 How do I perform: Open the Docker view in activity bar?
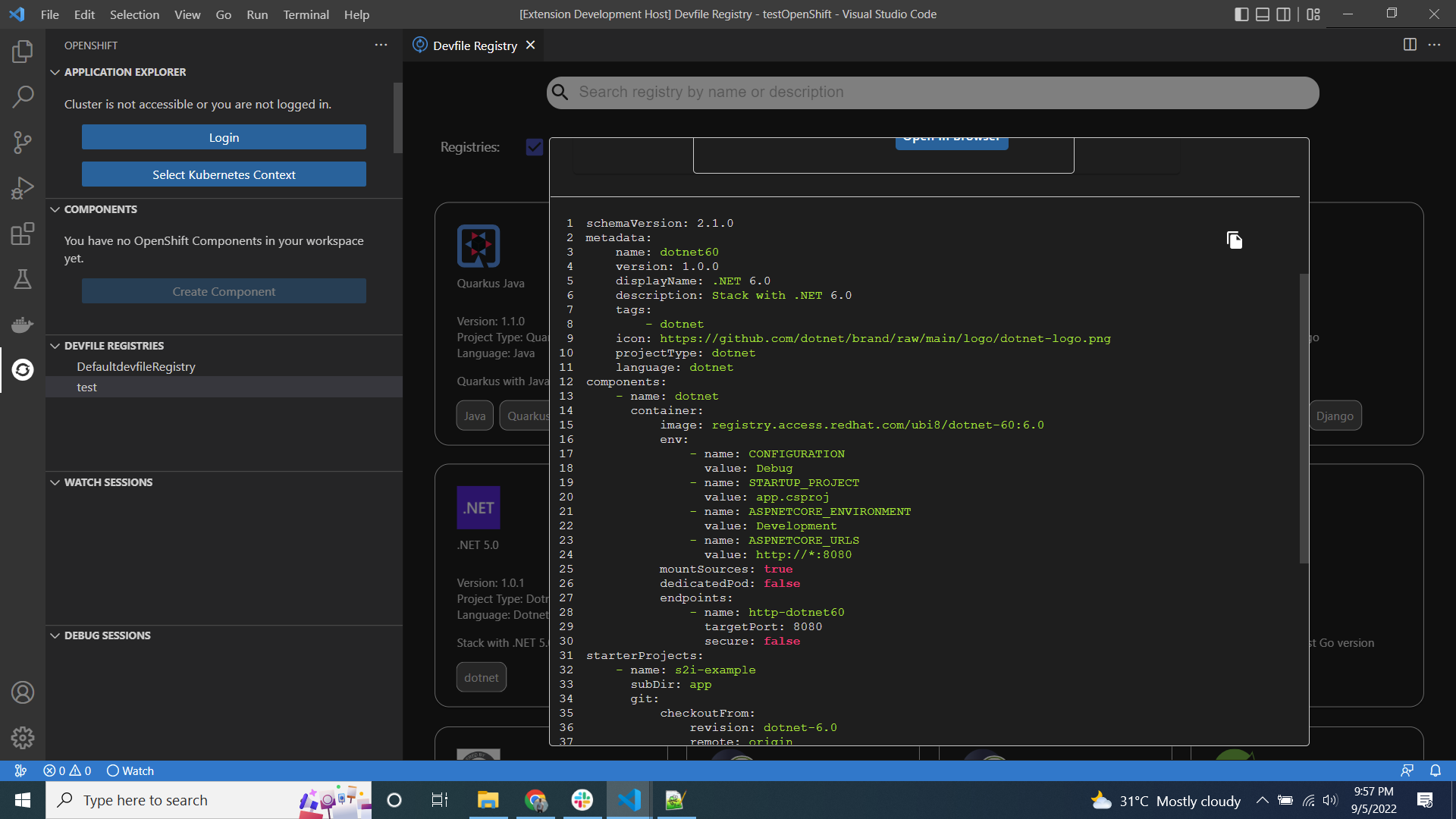(x=23, y=325)
